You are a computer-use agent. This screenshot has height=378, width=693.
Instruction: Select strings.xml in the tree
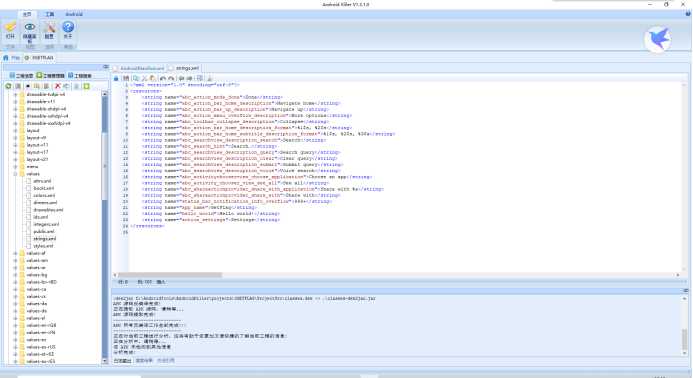tap(45, 239)
